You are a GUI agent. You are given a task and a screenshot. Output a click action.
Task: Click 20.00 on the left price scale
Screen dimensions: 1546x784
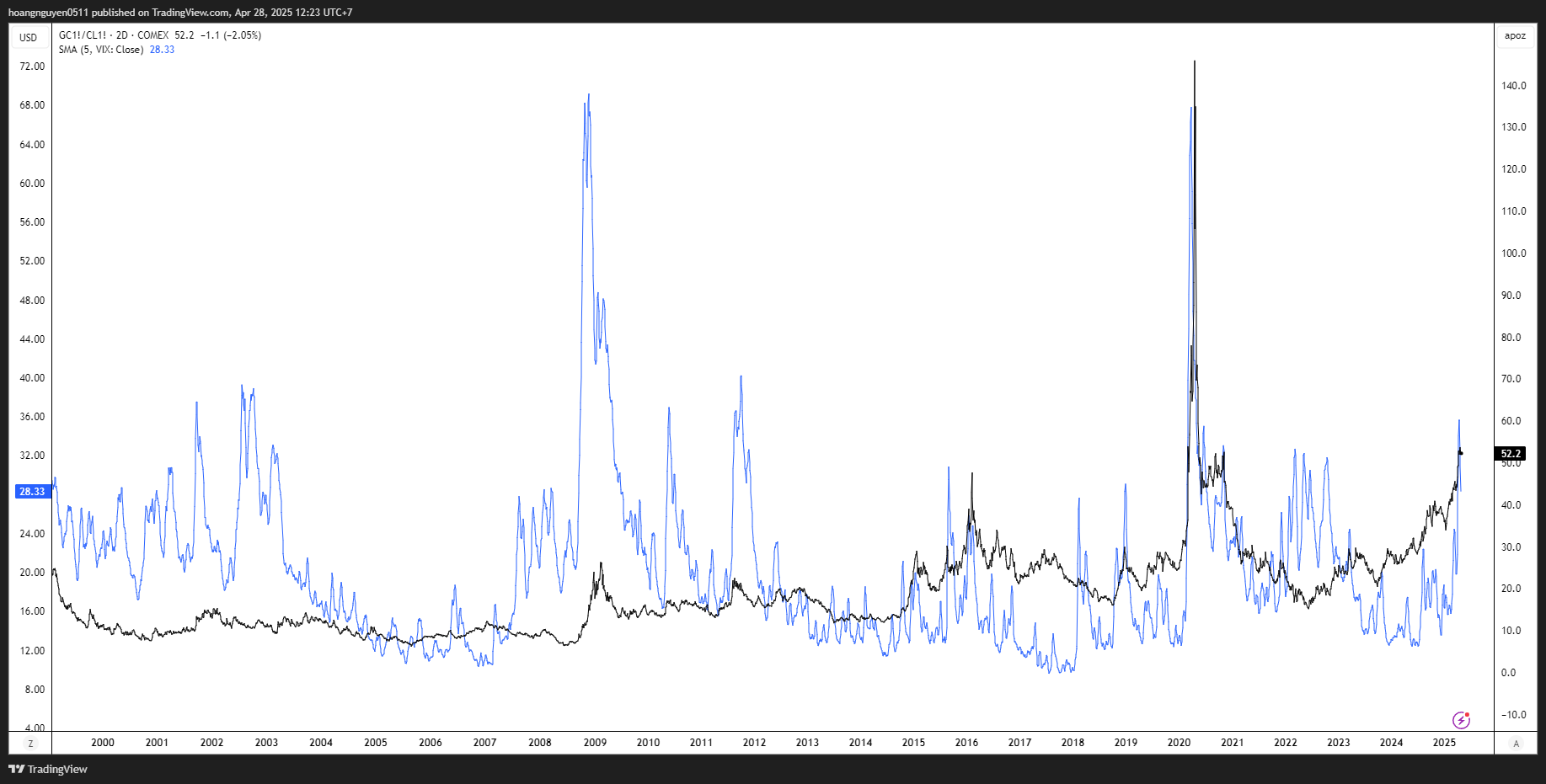32,573
